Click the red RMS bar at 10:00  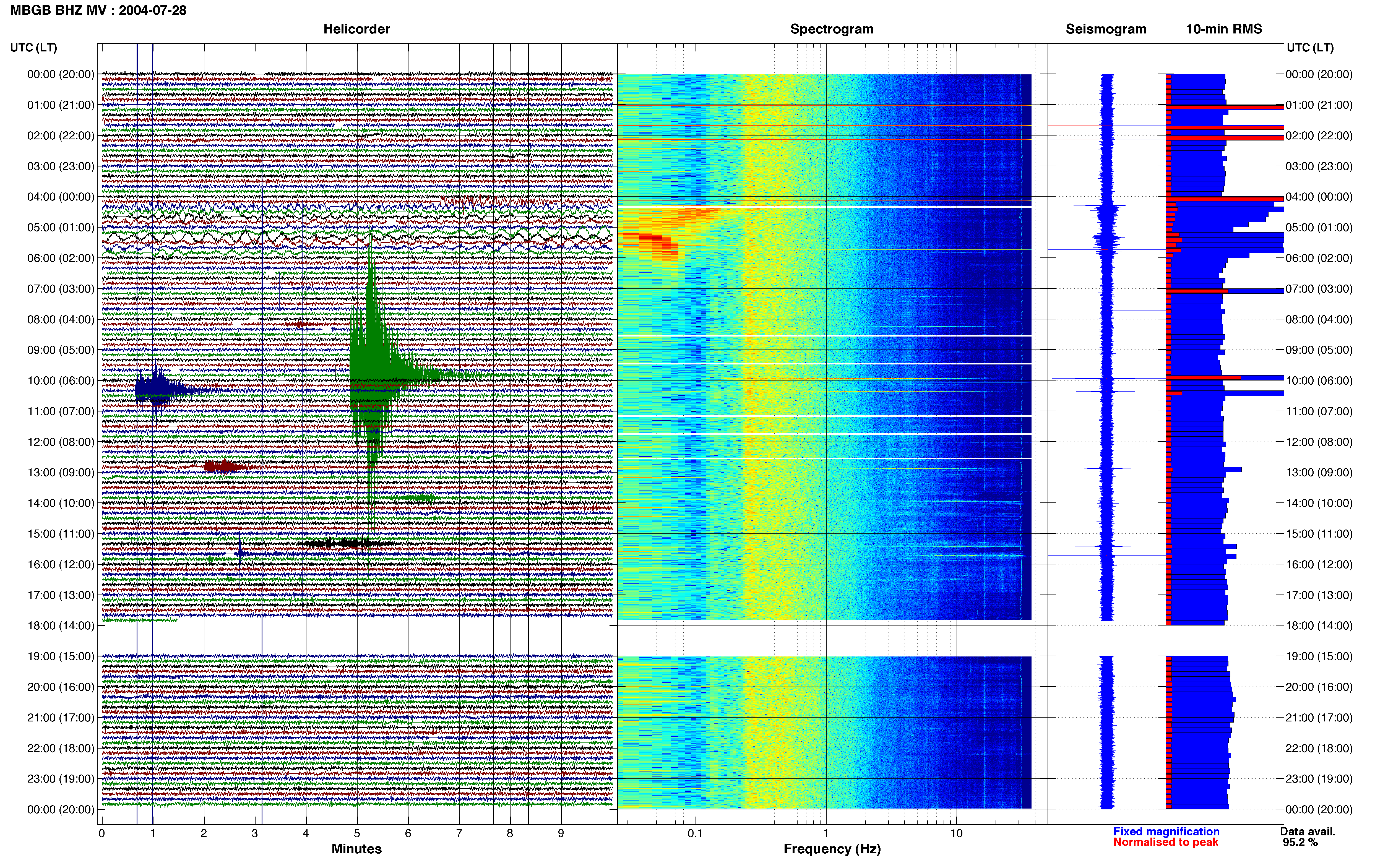pos(1203,378)
